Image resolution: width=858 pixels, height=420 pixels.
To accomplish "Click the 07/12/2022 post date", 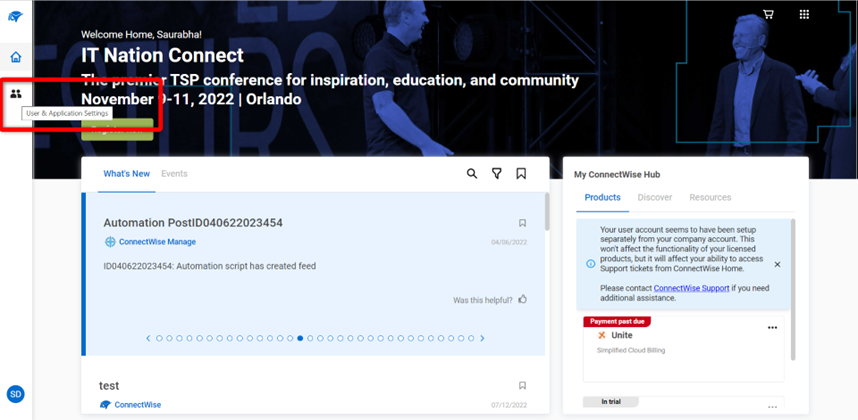I will [509, 405].
